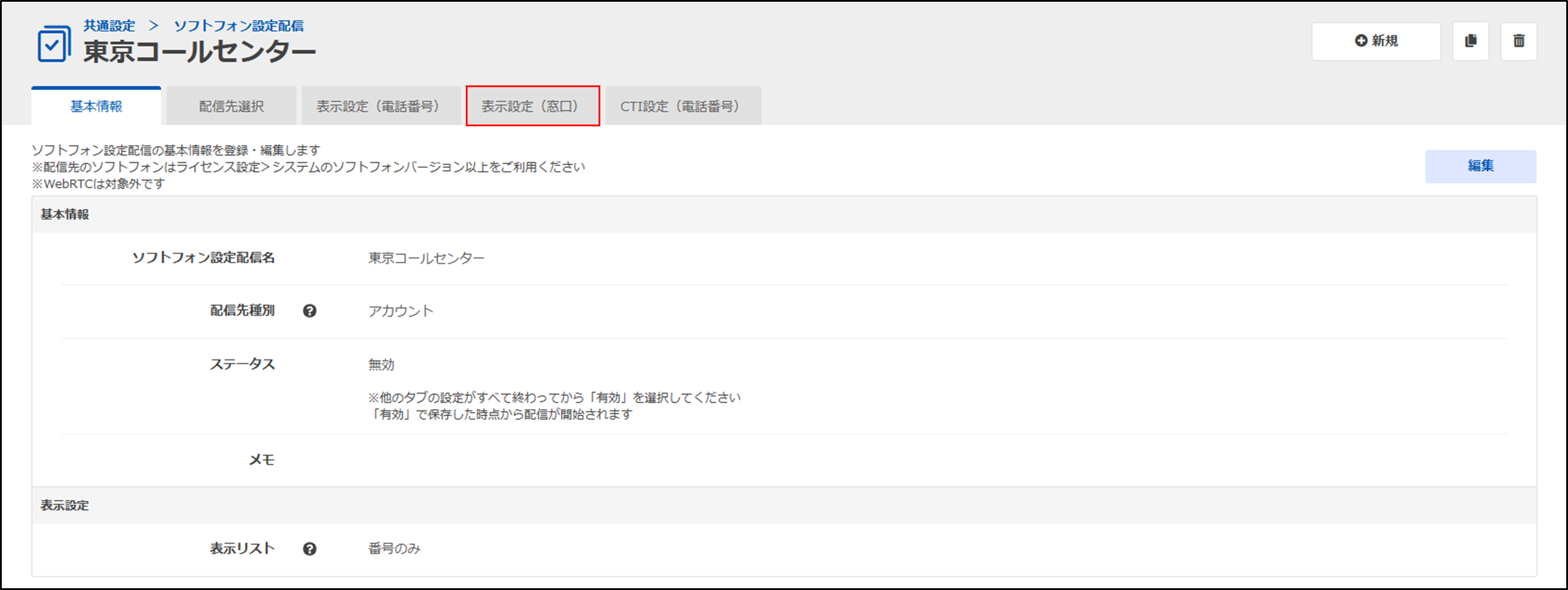Click help icon beside 配信先種別
This screenshot has height=590, width=1568.
tap(309, 311)
